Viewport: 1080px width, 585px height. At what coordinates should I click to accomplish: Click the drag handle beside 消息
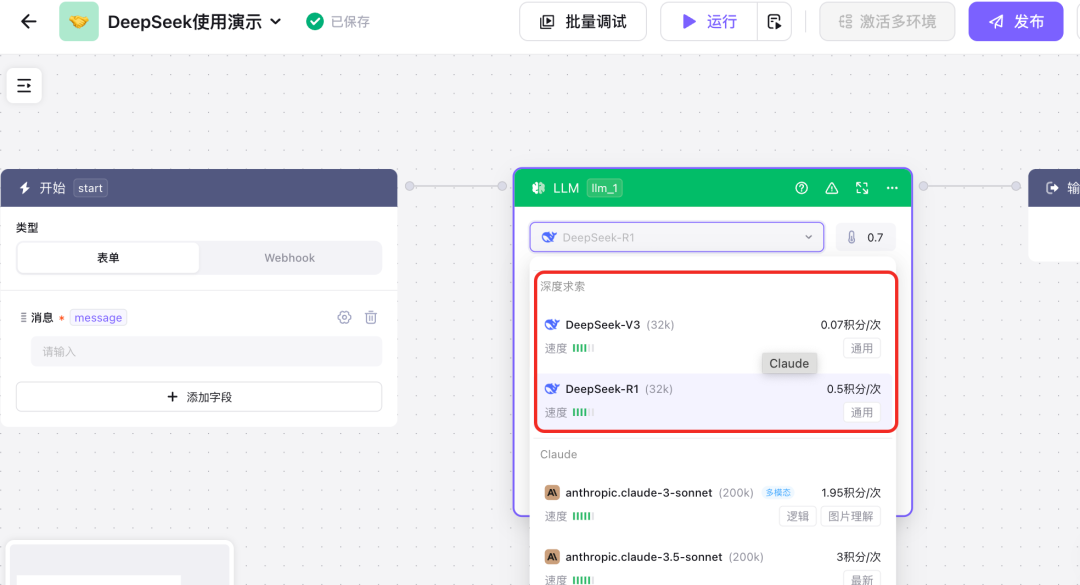tap(23, 318)
